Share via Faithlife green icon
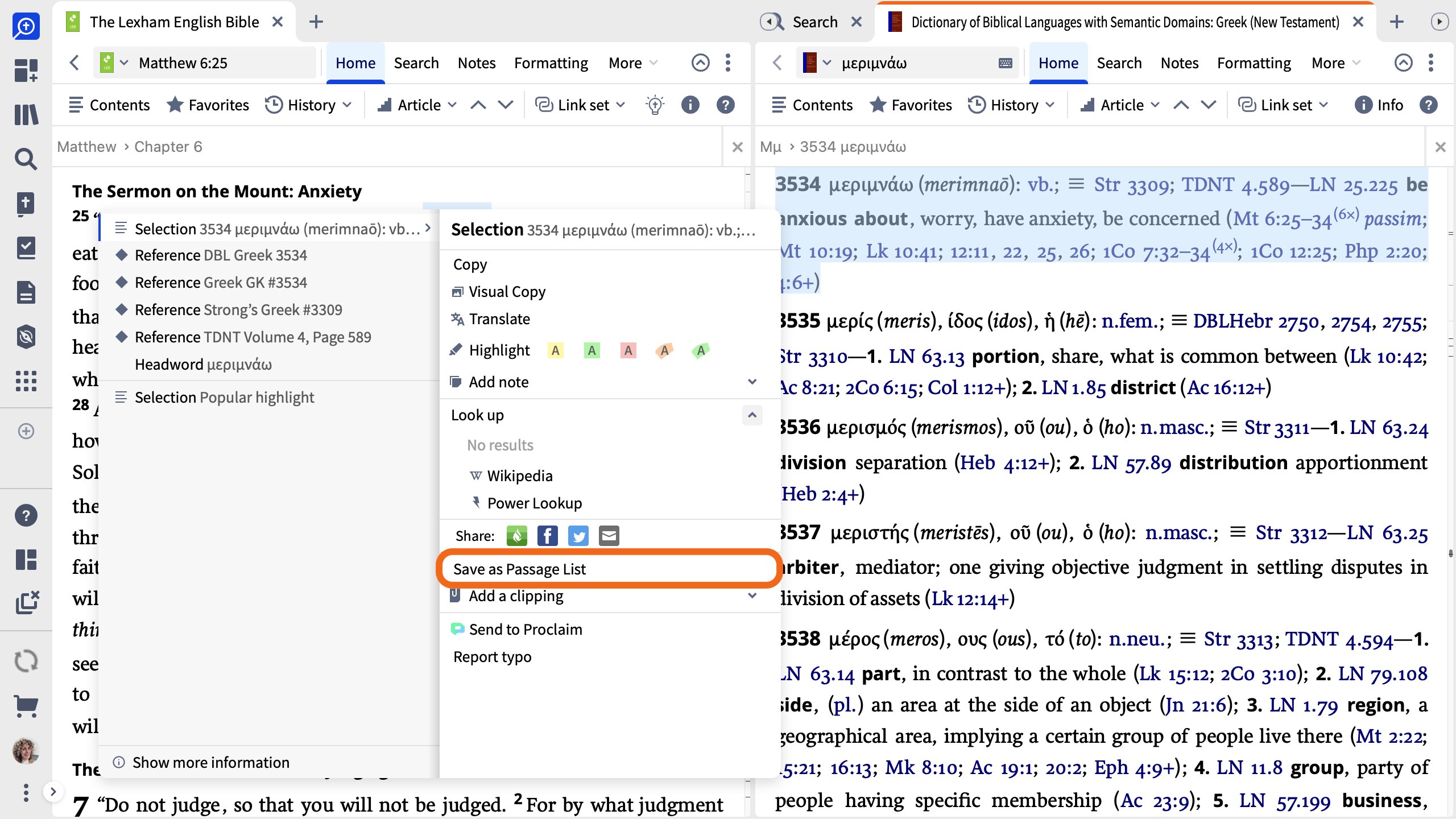 click(516, 536)
